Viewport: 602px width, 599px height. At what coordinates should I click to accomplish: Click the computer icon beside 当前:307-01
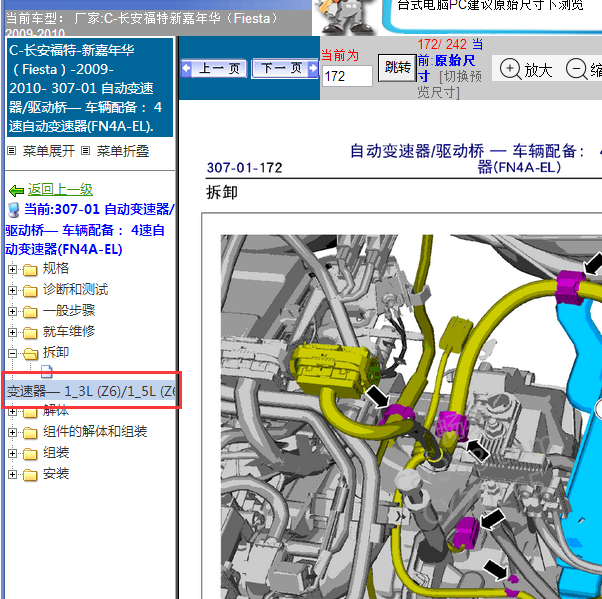click(14, 210)
